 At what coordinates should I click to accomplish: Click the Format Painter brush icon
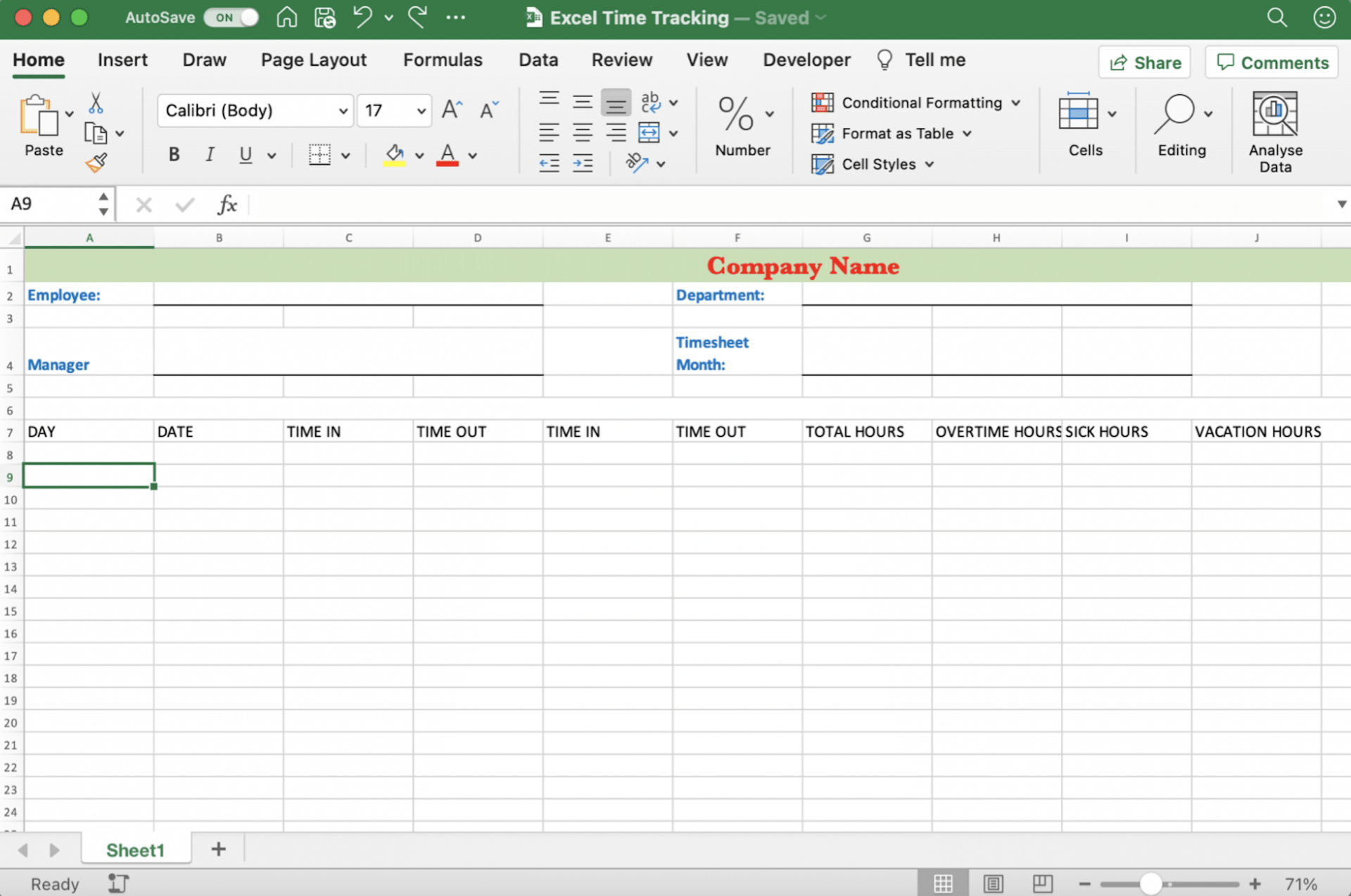click(96, 163)
